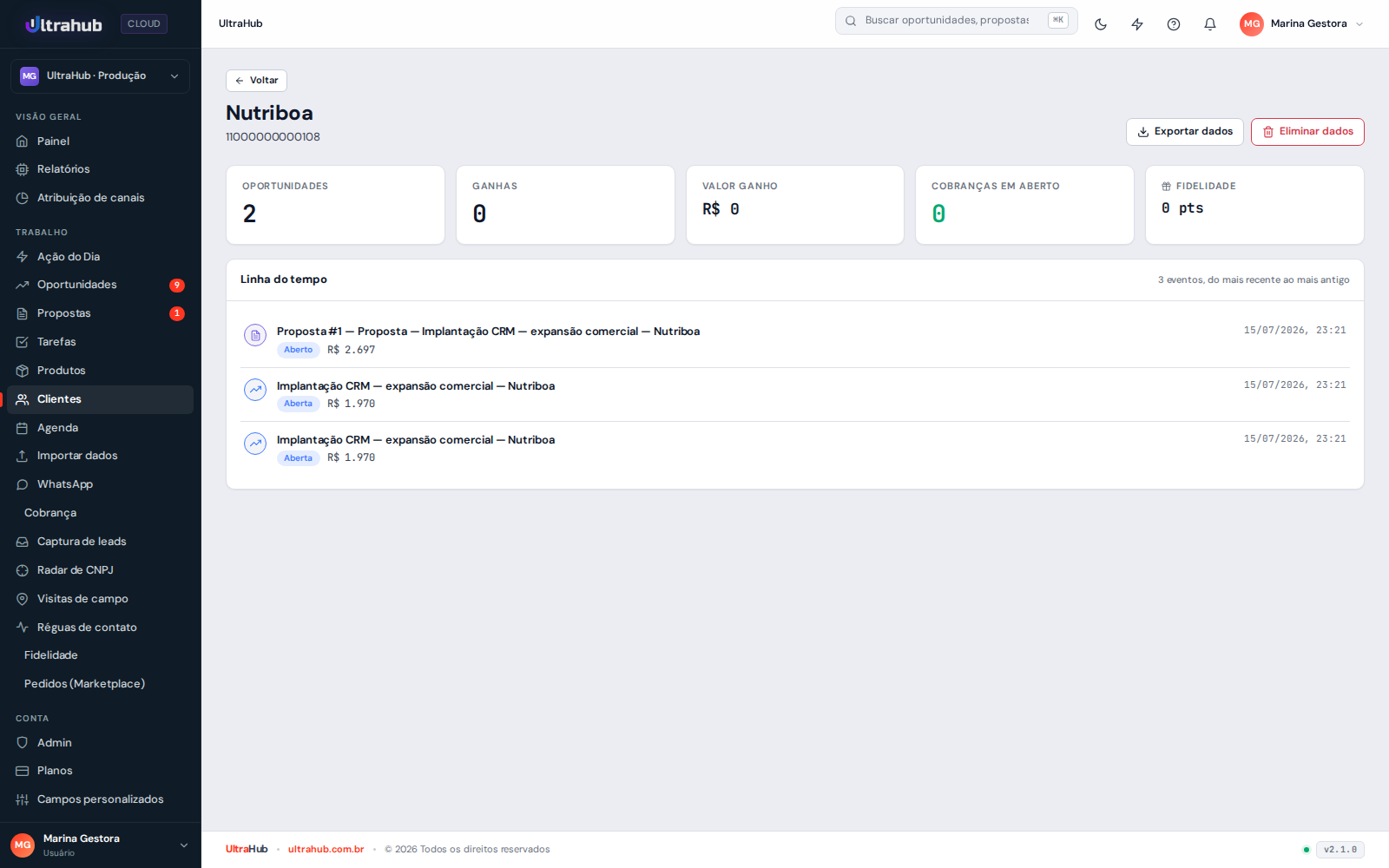Screen dimensions: 1389x868
Task: Open quick actions via the lightning bolt icon
Action: 1137,24
